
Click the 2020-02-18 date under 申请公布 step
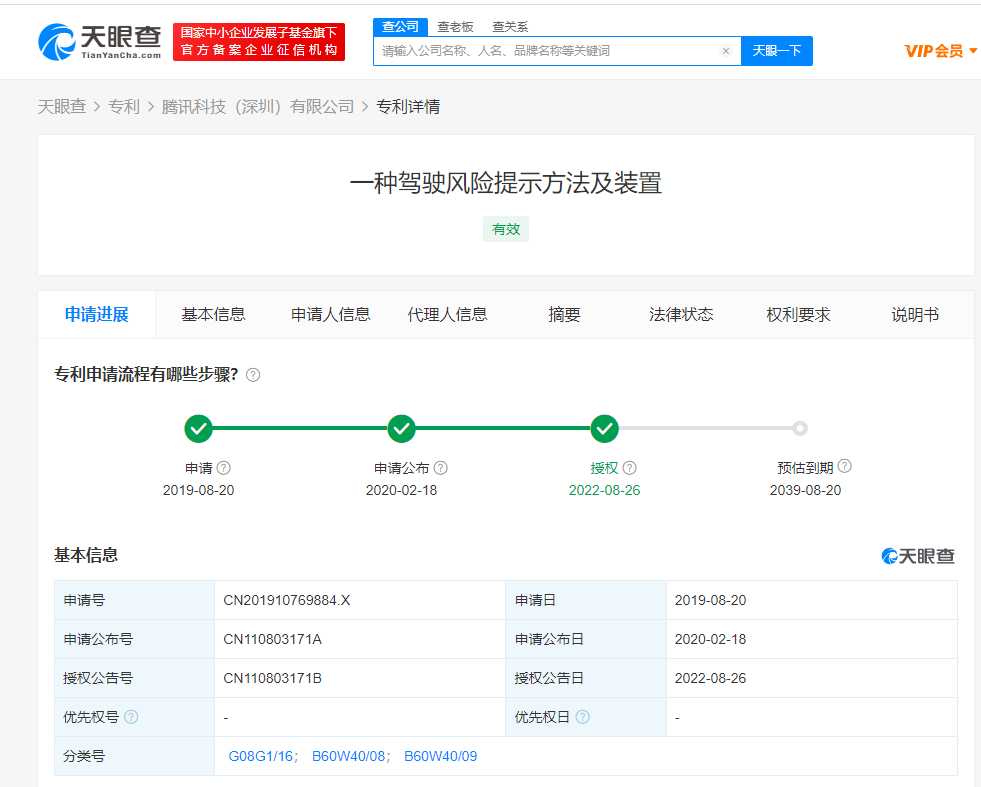(x=402, y=490)
